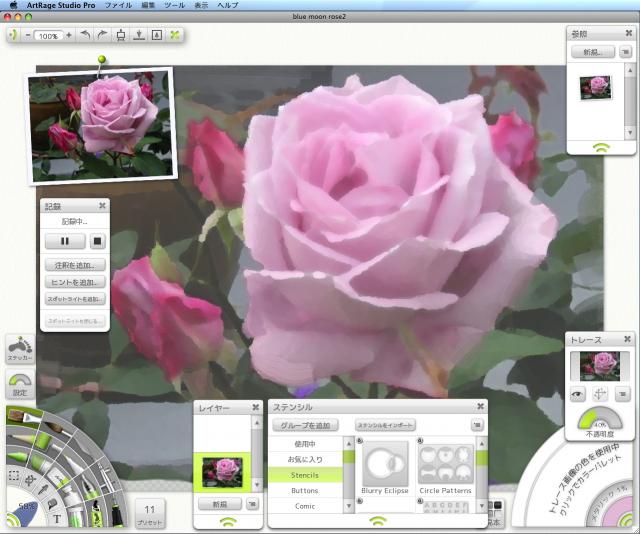Open the 11 プリセット presets button

pos(149,514)
